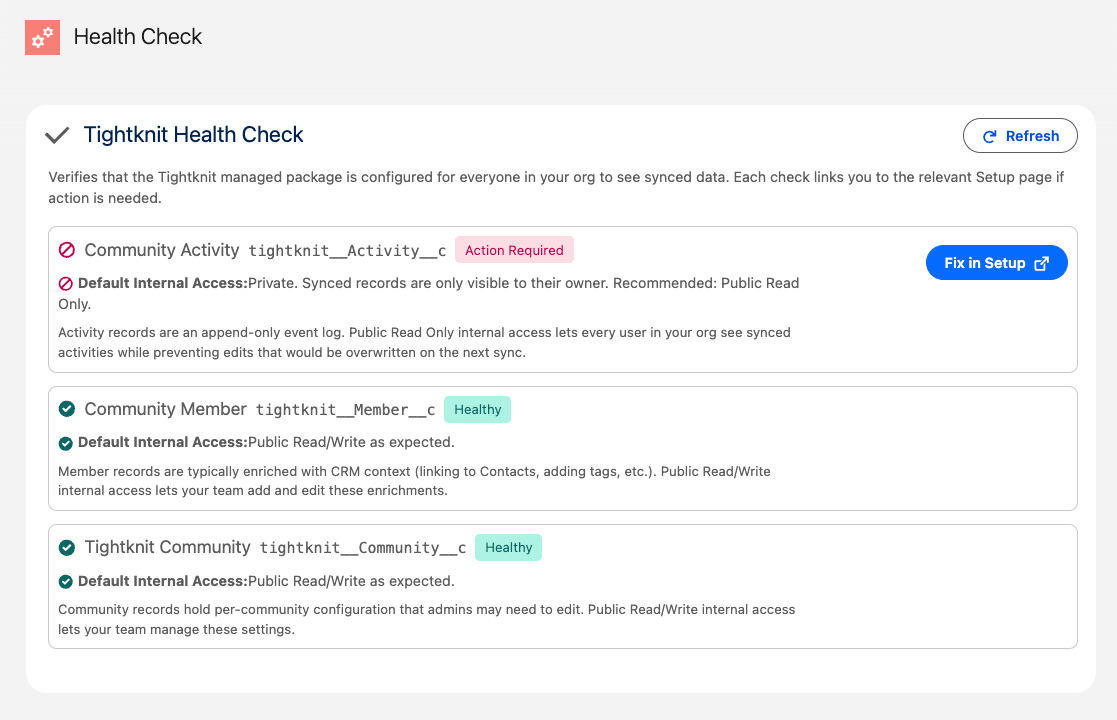Click the Healthy badge for Tightknit Community
The height and width of the screenshot is (720, 1117).
(x=509, y=548)
